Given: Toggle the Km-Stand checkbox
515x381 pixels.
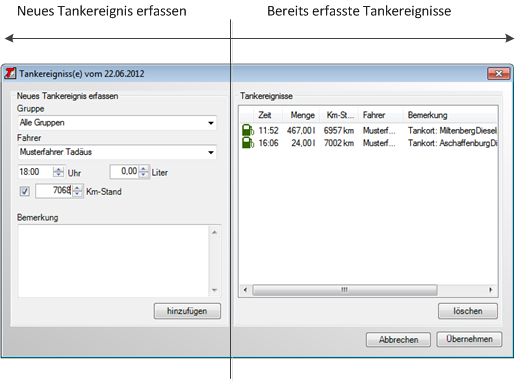Looking at the screenshot, I should pos(24,191).
